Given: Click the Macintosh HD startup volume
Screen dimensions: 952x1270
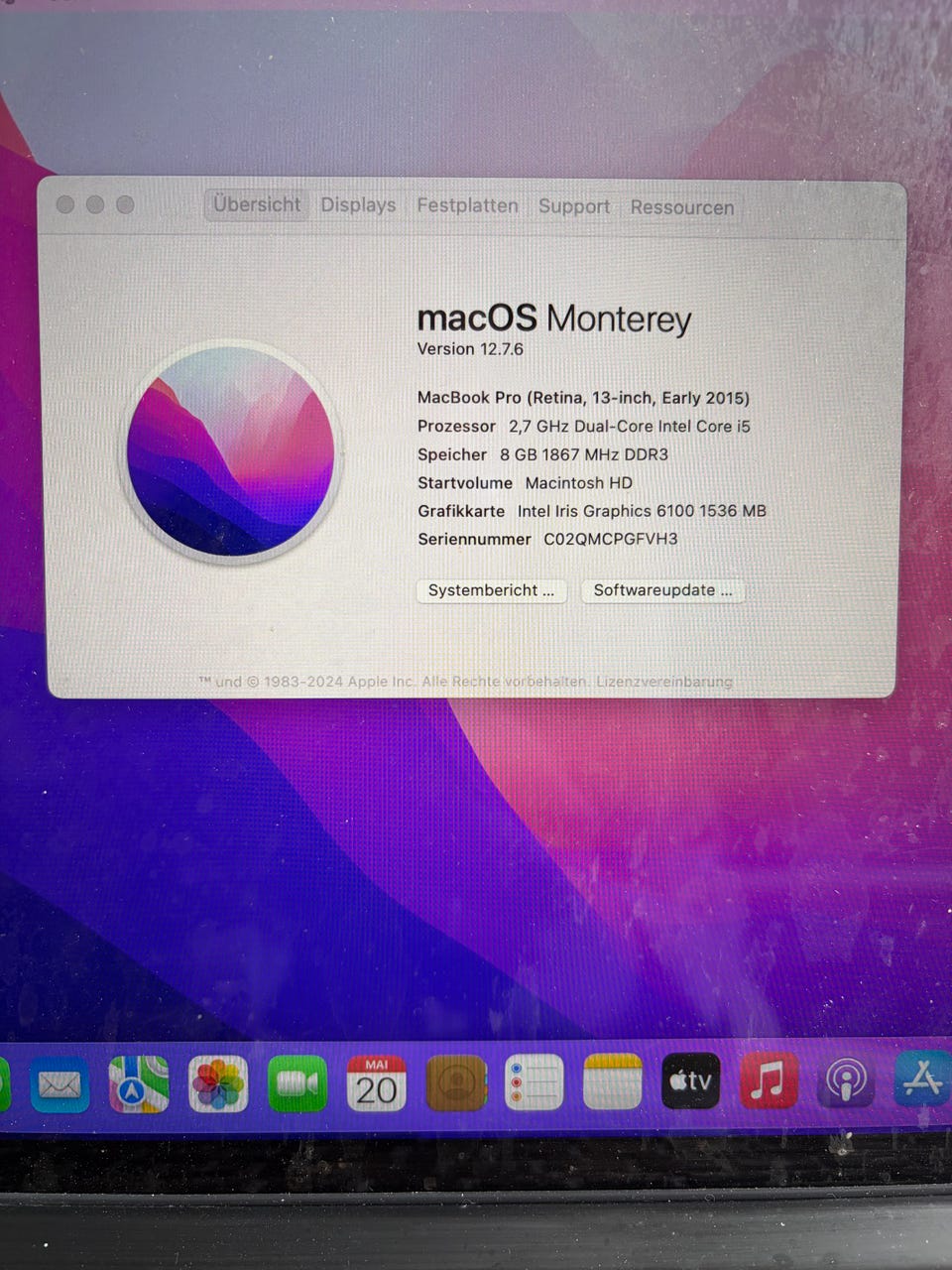Looking at the screenshot, I should click(x=579, y=483).
